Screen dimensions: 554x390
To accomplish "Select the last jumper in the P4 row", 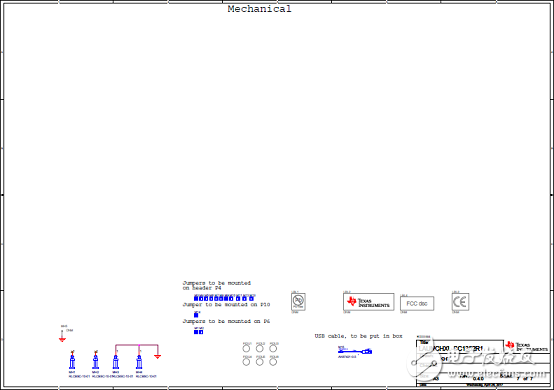I will [x=251, y=299].
